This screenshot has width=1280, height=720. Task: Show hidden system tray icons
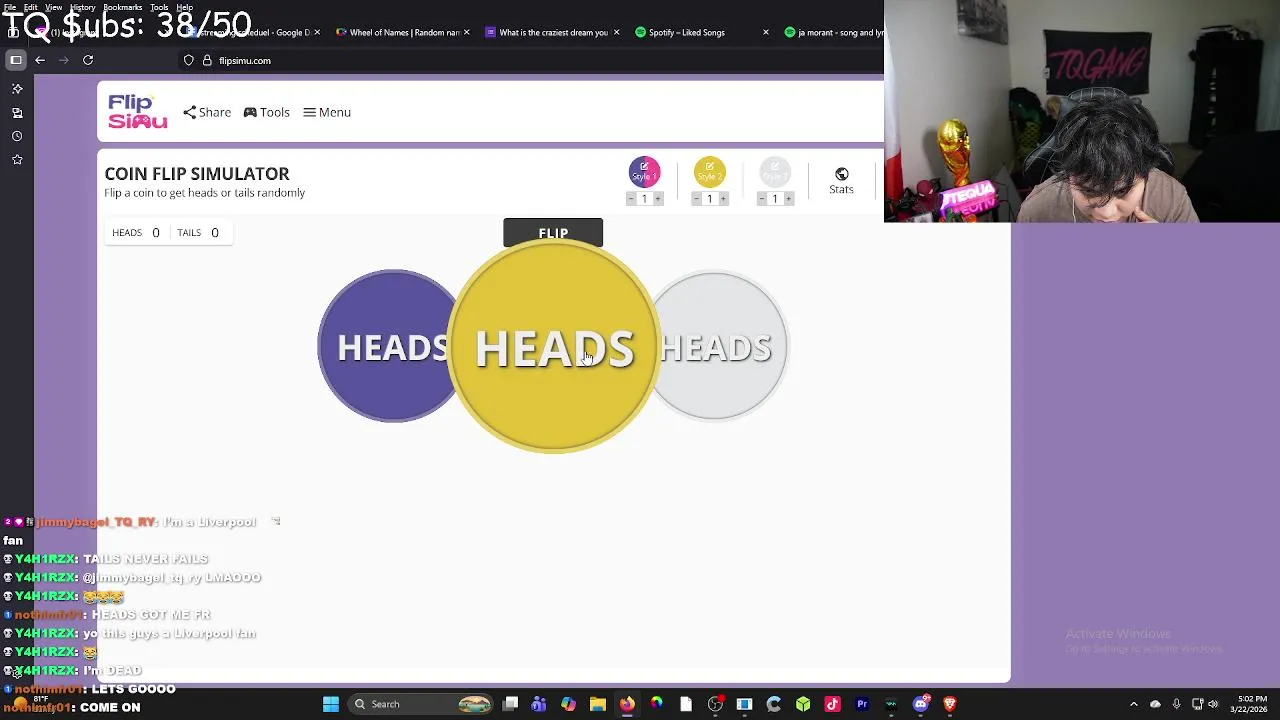[x=1133, y=704]
